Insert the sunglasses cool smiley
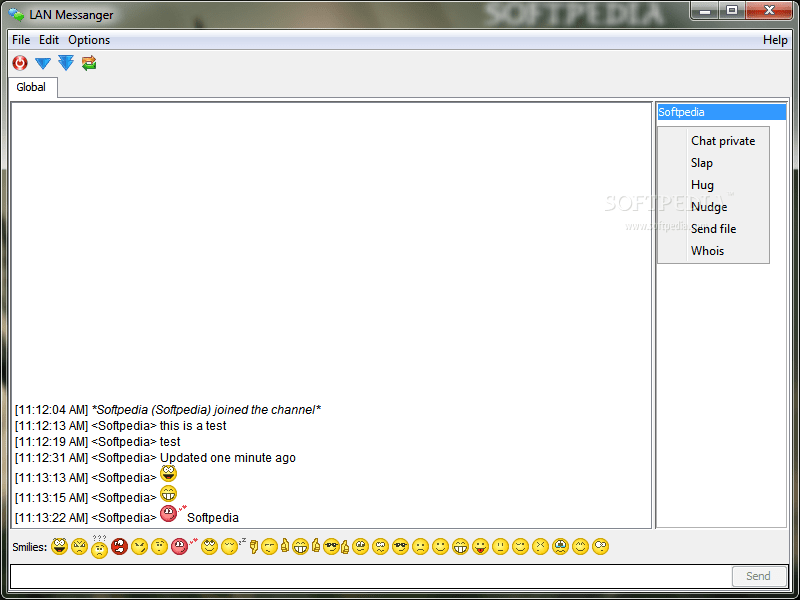Image resolution: width=800 pixels, height=600 pixels. point(330,547)
